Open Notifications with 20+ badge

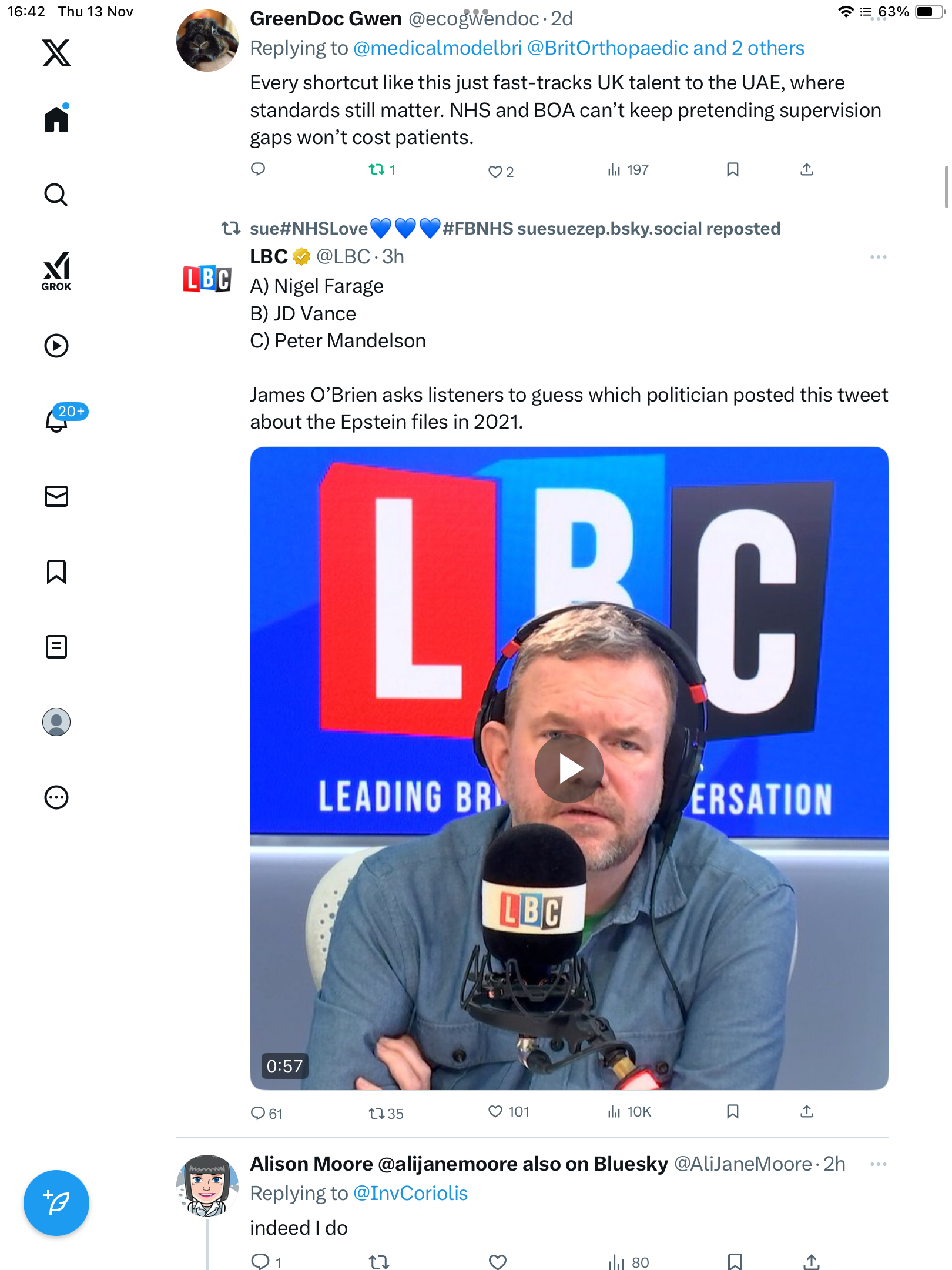[58, 420]
